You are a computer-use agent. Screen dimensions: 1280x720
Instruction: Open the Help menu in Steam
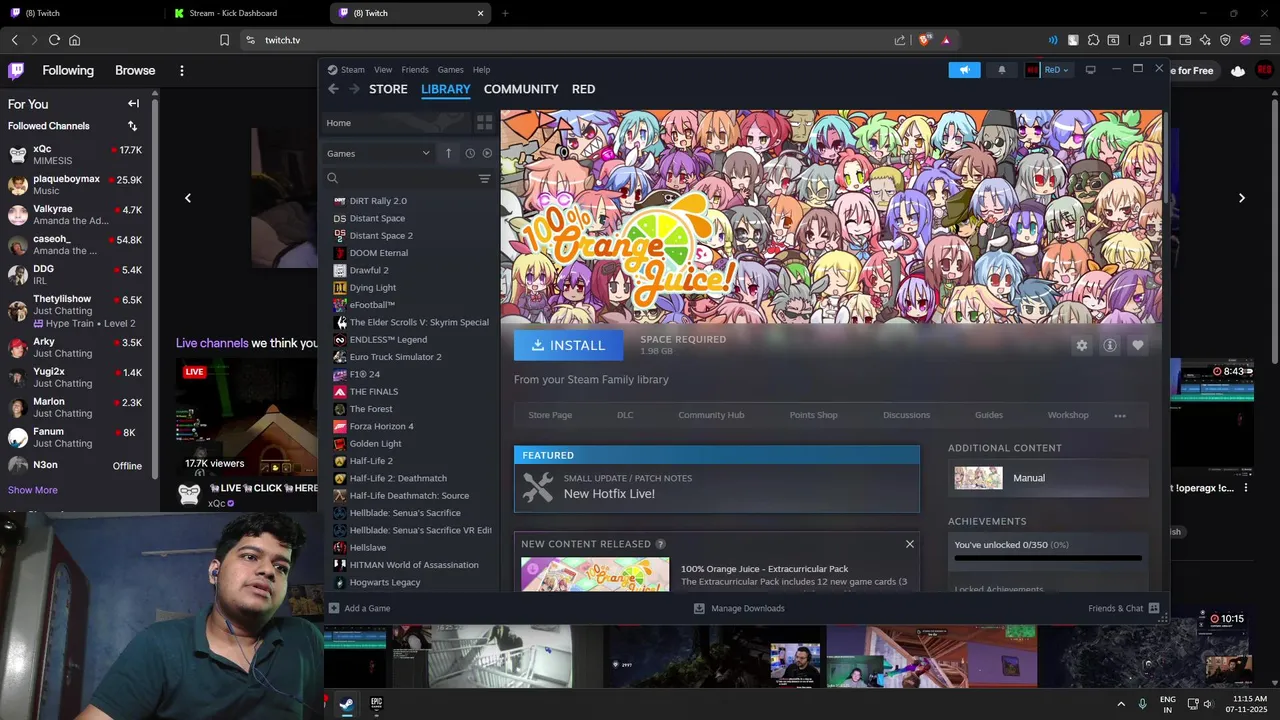481,70
